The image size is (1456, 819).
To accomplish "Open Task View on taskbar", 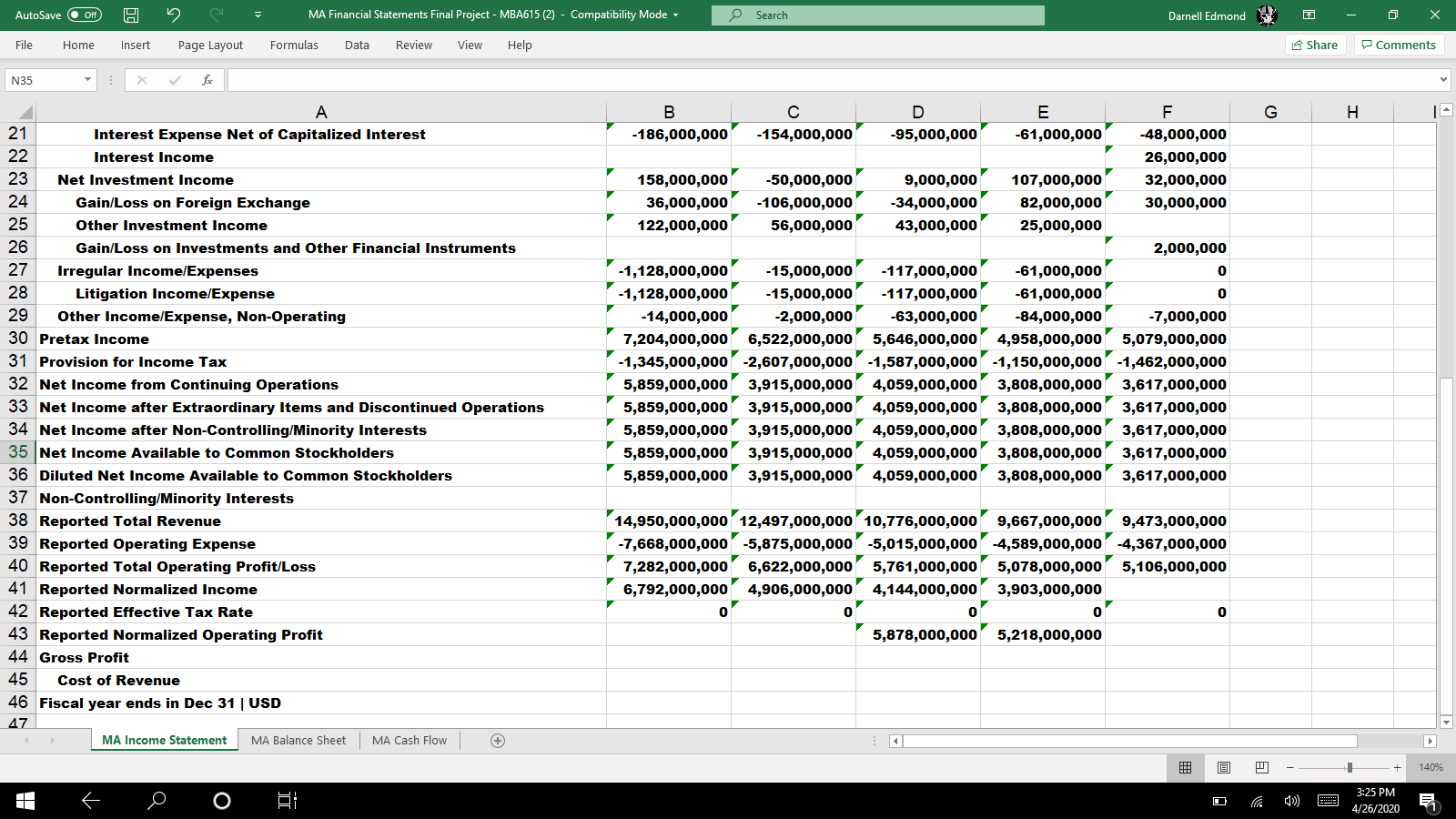I will point(287,801).
